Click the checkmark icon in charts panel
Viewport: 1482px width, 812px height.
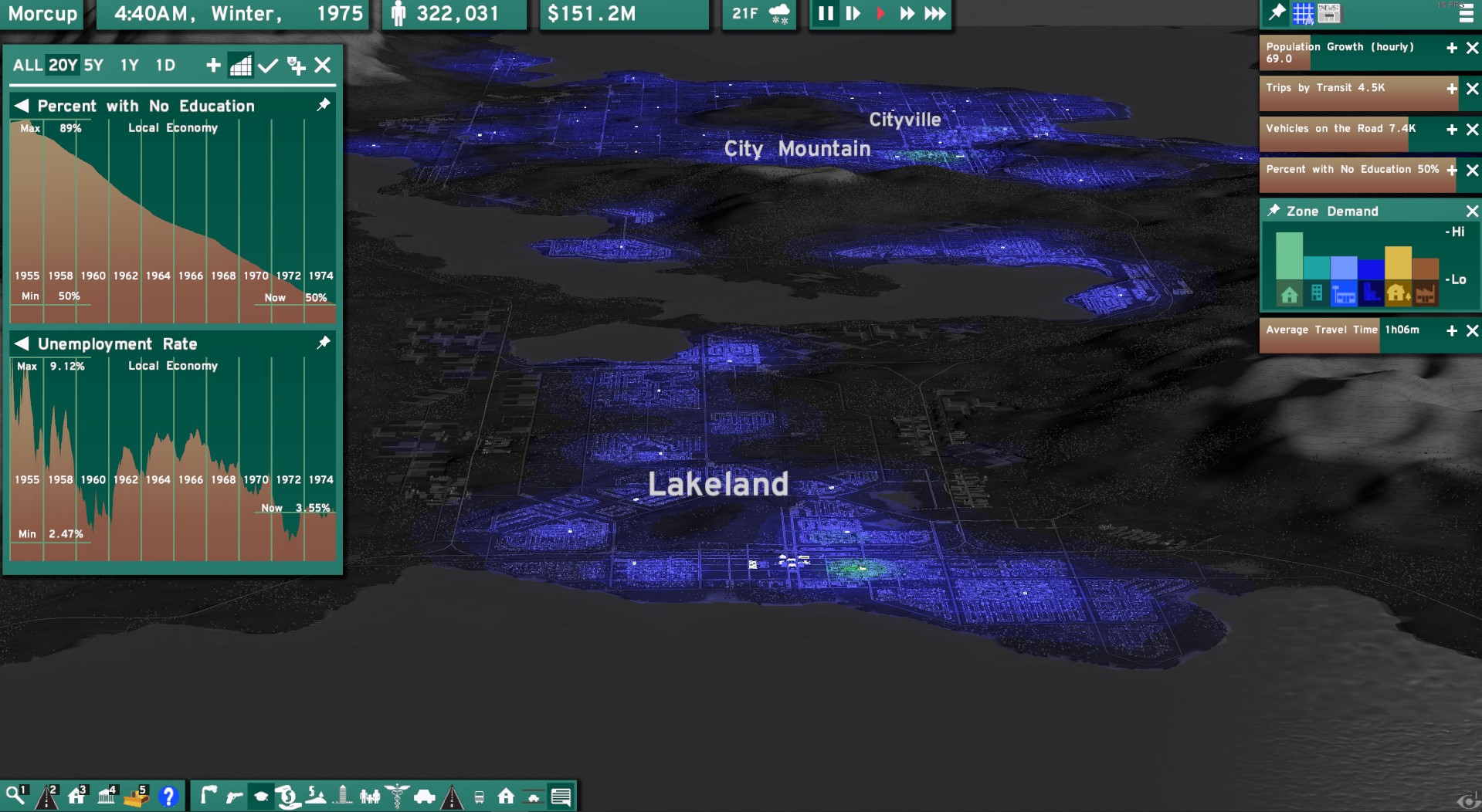coord(268,66)
